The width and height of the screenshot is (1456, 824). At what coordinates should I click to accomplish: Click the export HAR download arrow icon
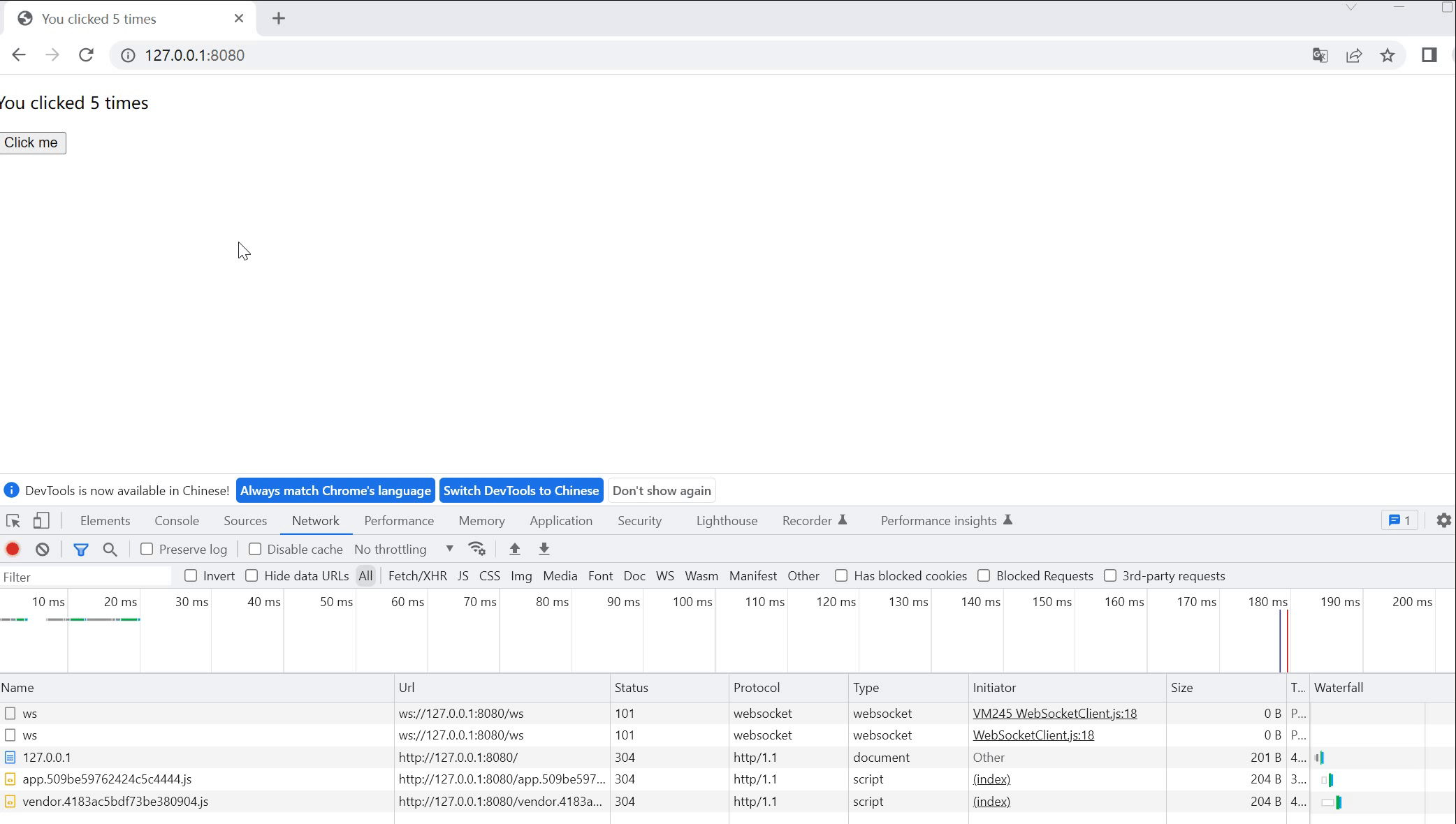[x=544, y=549]
